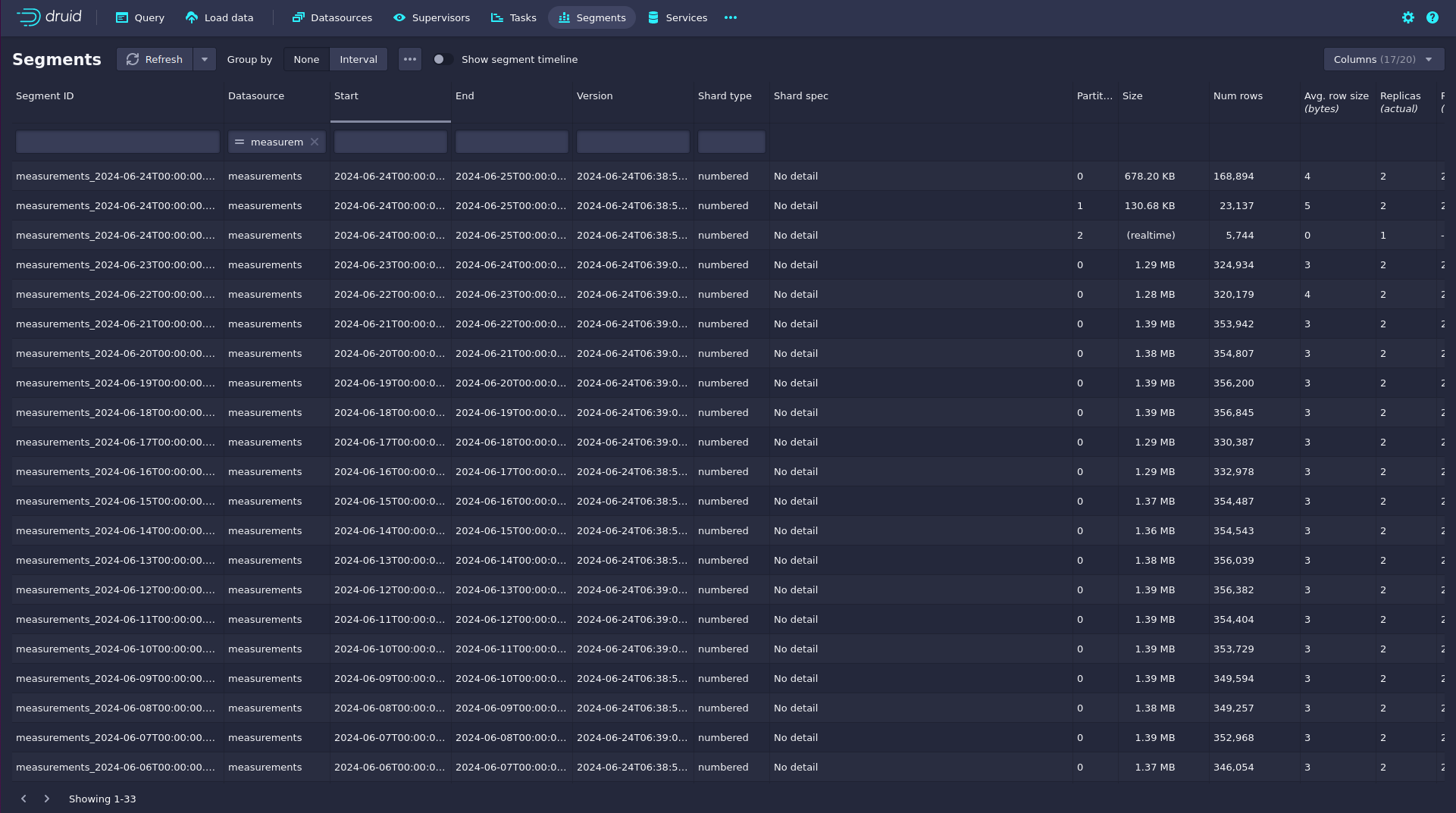Click the Druid logo icon
The width and height of the screenshot is (1456, 813).
tap(29, 17)
